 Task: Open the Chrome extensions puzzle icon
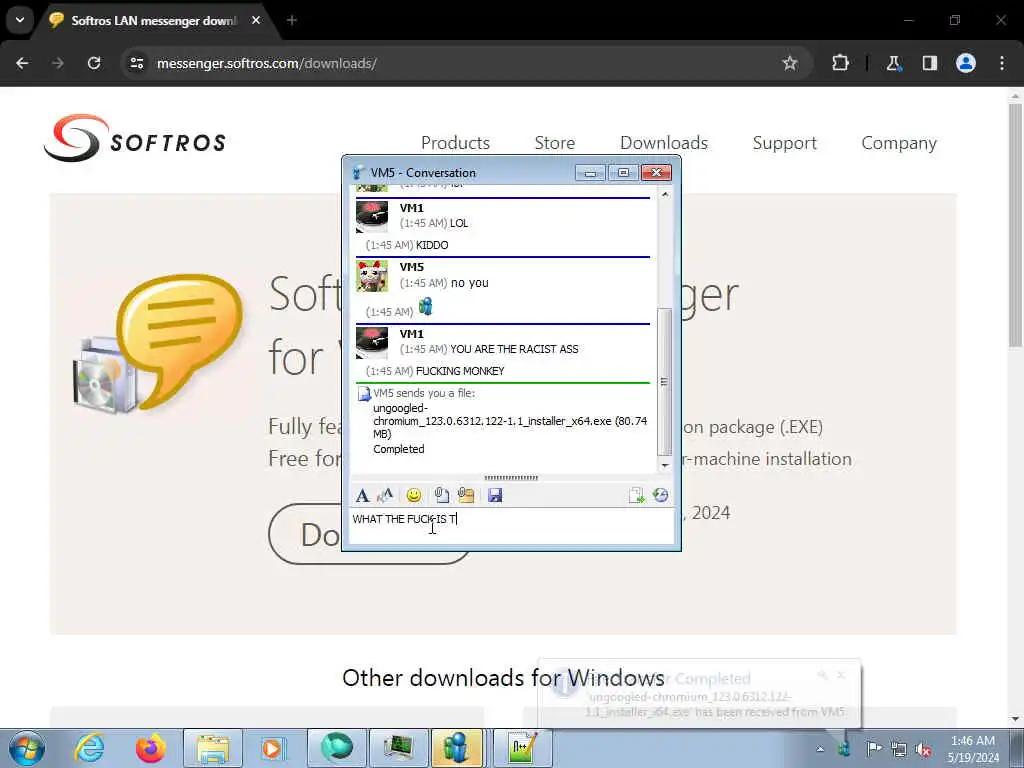(x=840, y=63)
